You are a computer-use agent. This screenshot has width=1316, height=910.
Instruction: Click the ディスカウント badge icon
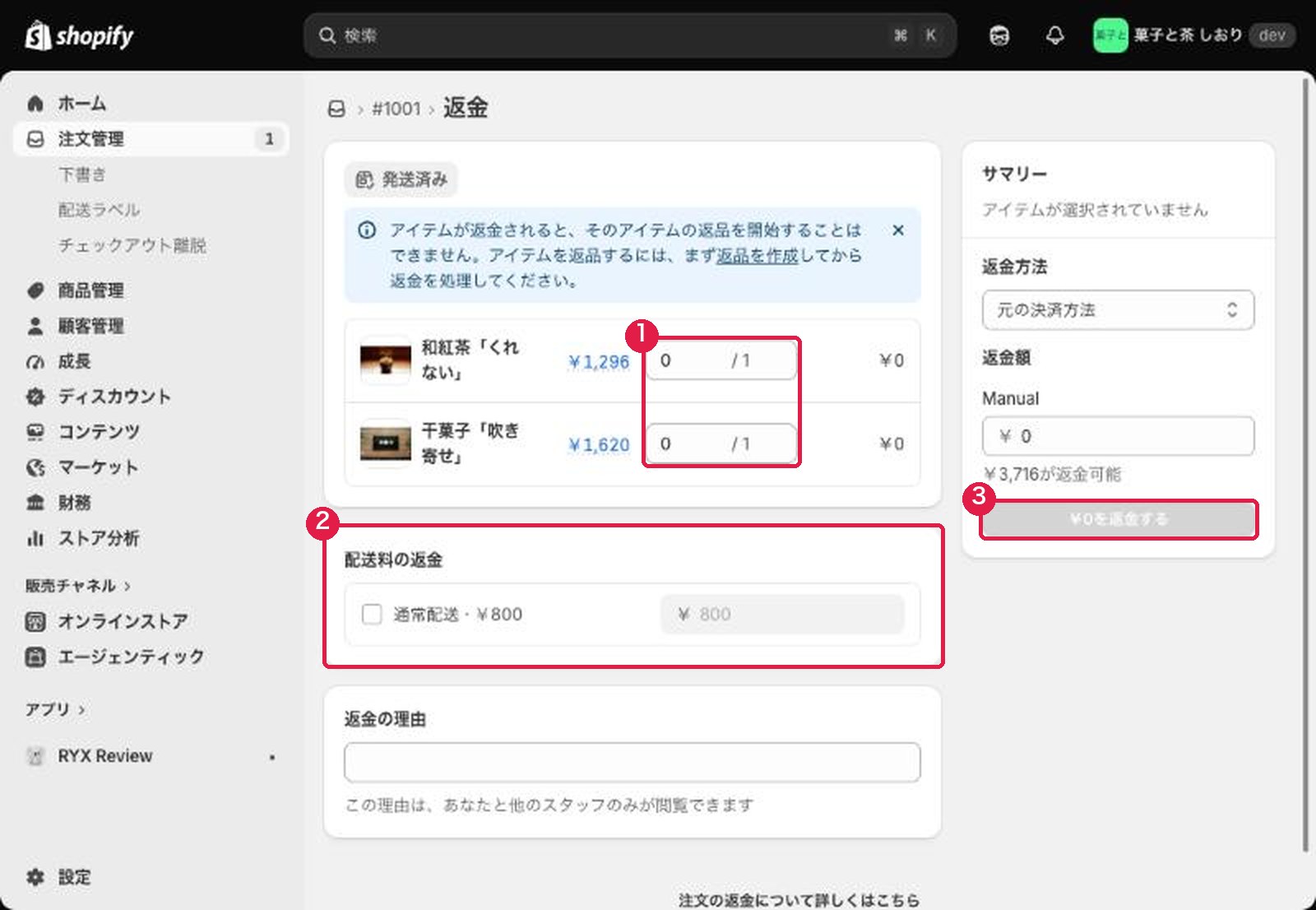[x=35, y=397]
